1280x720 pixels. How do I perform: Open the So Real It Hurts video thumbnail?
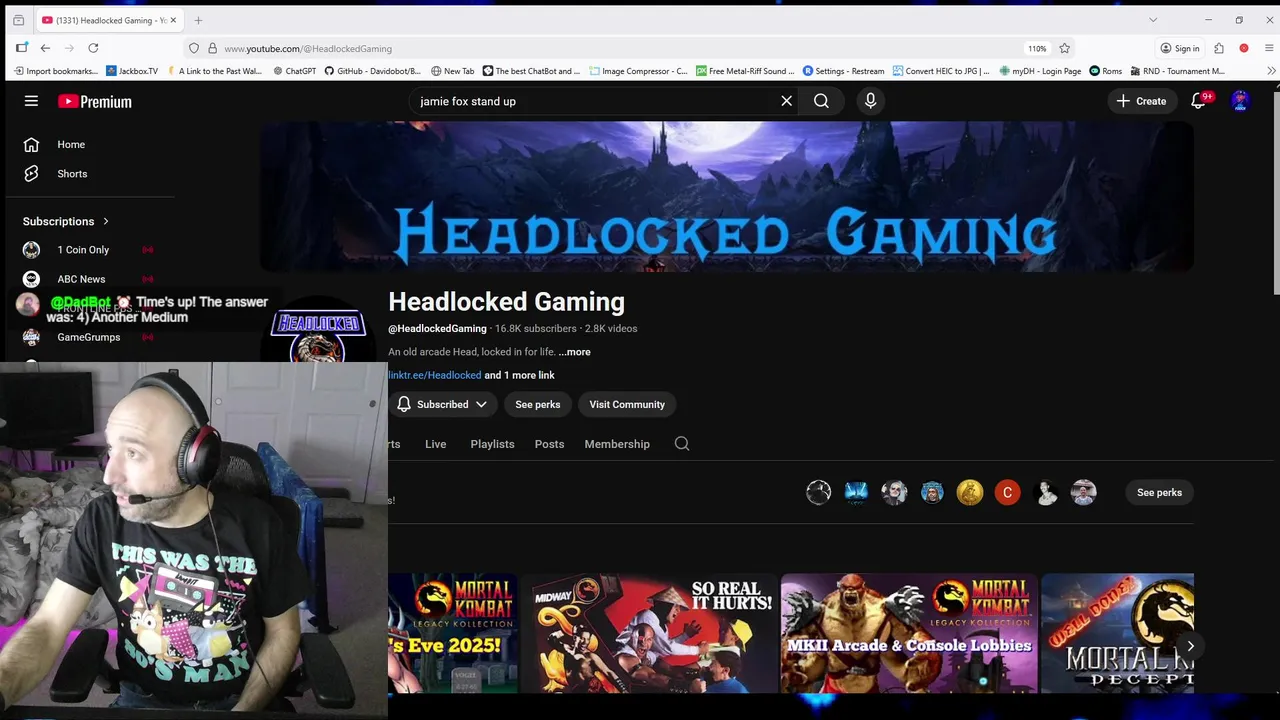click(649, 633)
